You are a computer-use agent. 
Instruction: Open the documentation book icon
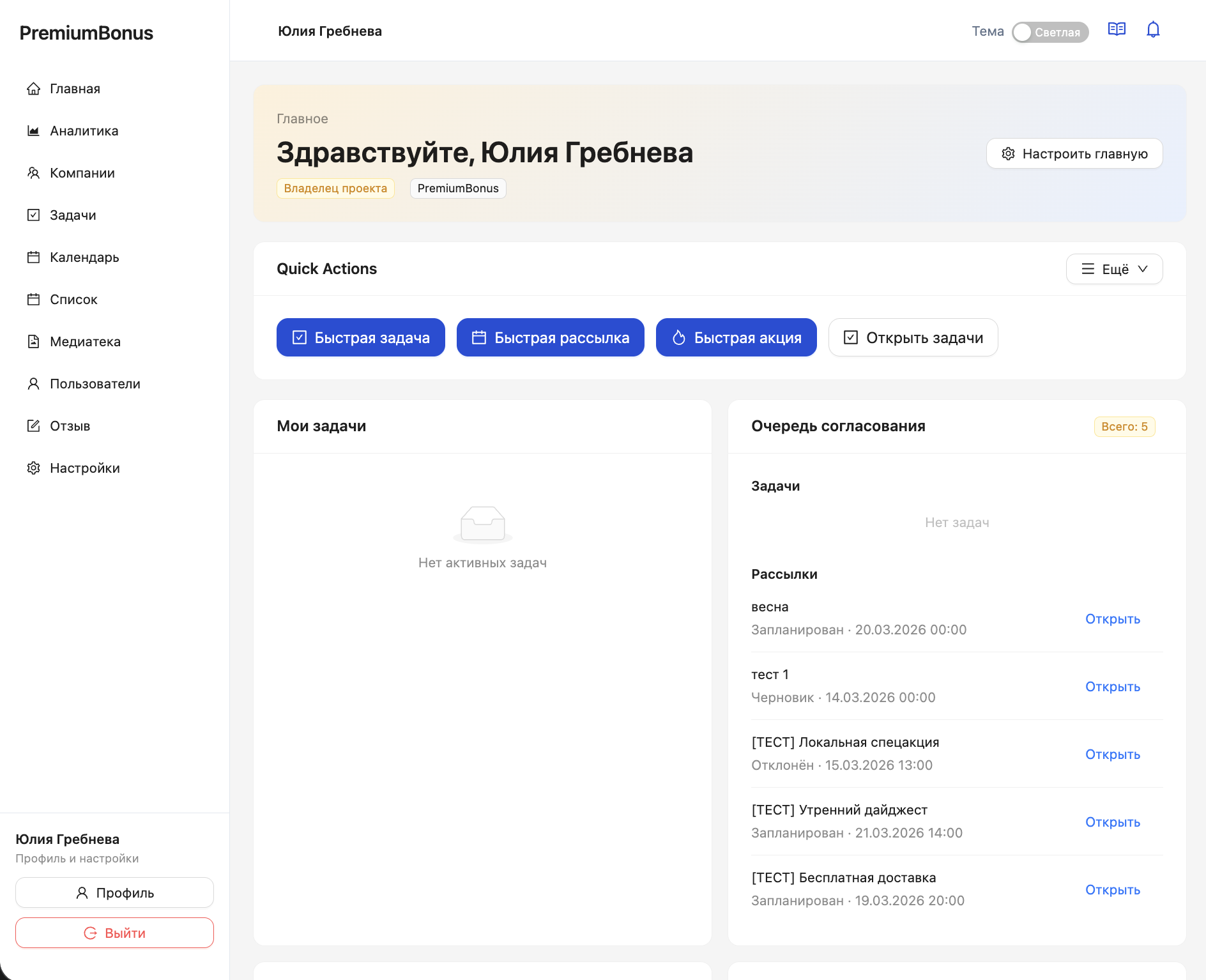click(1116, 30)
